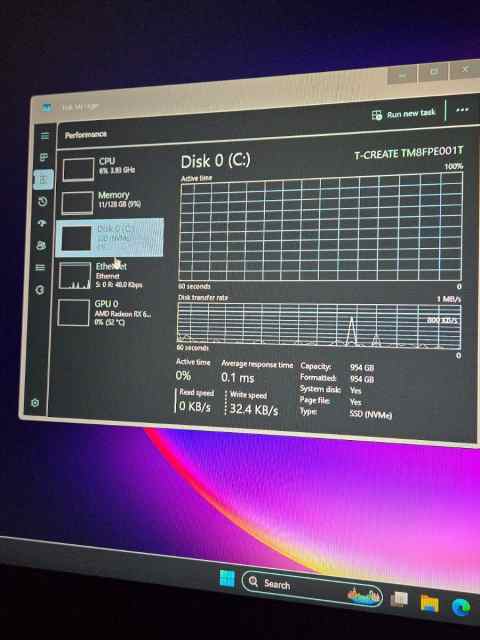Click the CPU mini graph thumbnail
Viewport: 480px width, 640px height.
point(78,169)
